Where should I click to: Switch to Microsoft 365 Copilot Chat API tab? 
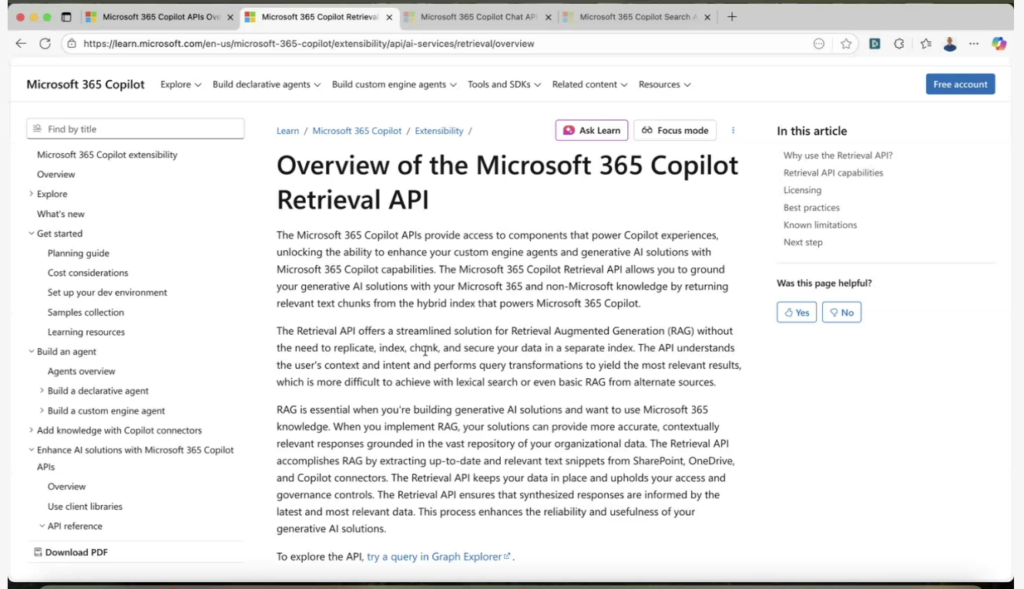pos(478,17)
